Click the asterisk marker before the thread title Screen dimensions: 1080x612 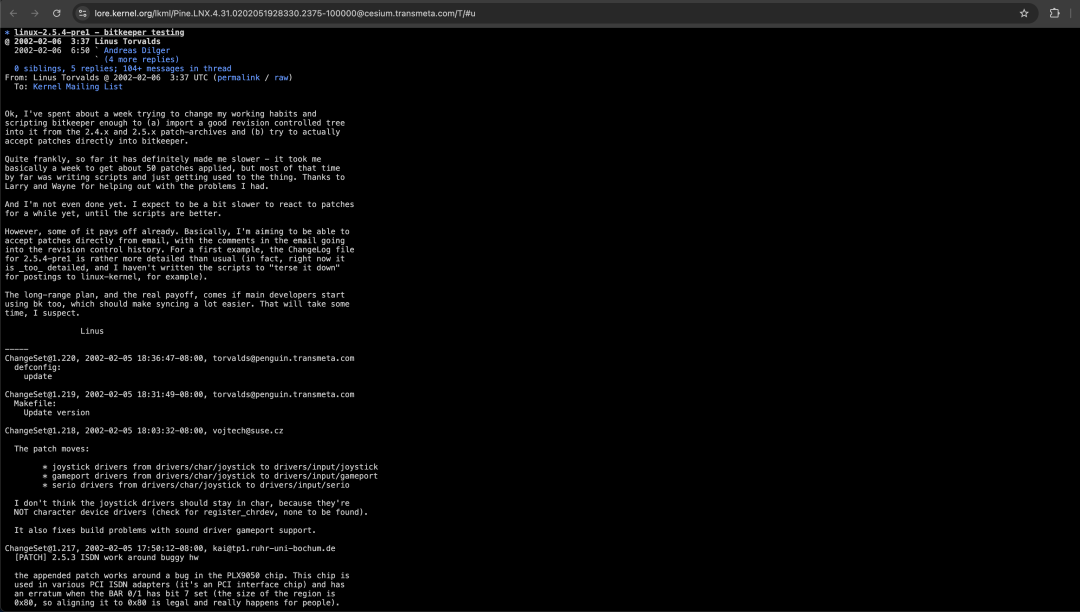pyautogui.click(x=7, y=32)
